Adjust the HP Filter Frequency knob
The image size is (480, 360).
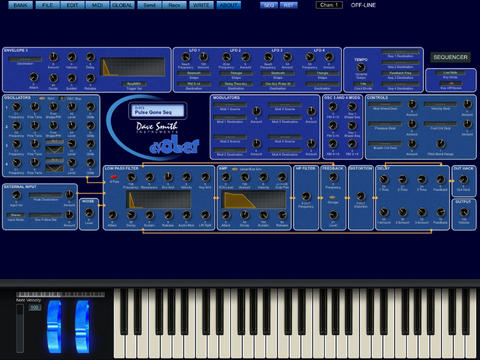306,196
